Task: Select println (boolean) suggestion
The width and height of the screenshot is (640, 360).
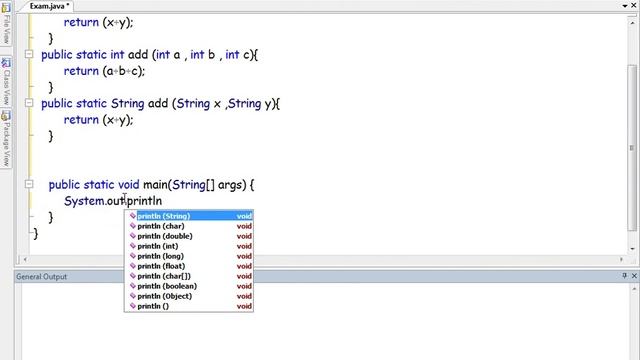Action: pyautogui.click(x=189, y=286)
